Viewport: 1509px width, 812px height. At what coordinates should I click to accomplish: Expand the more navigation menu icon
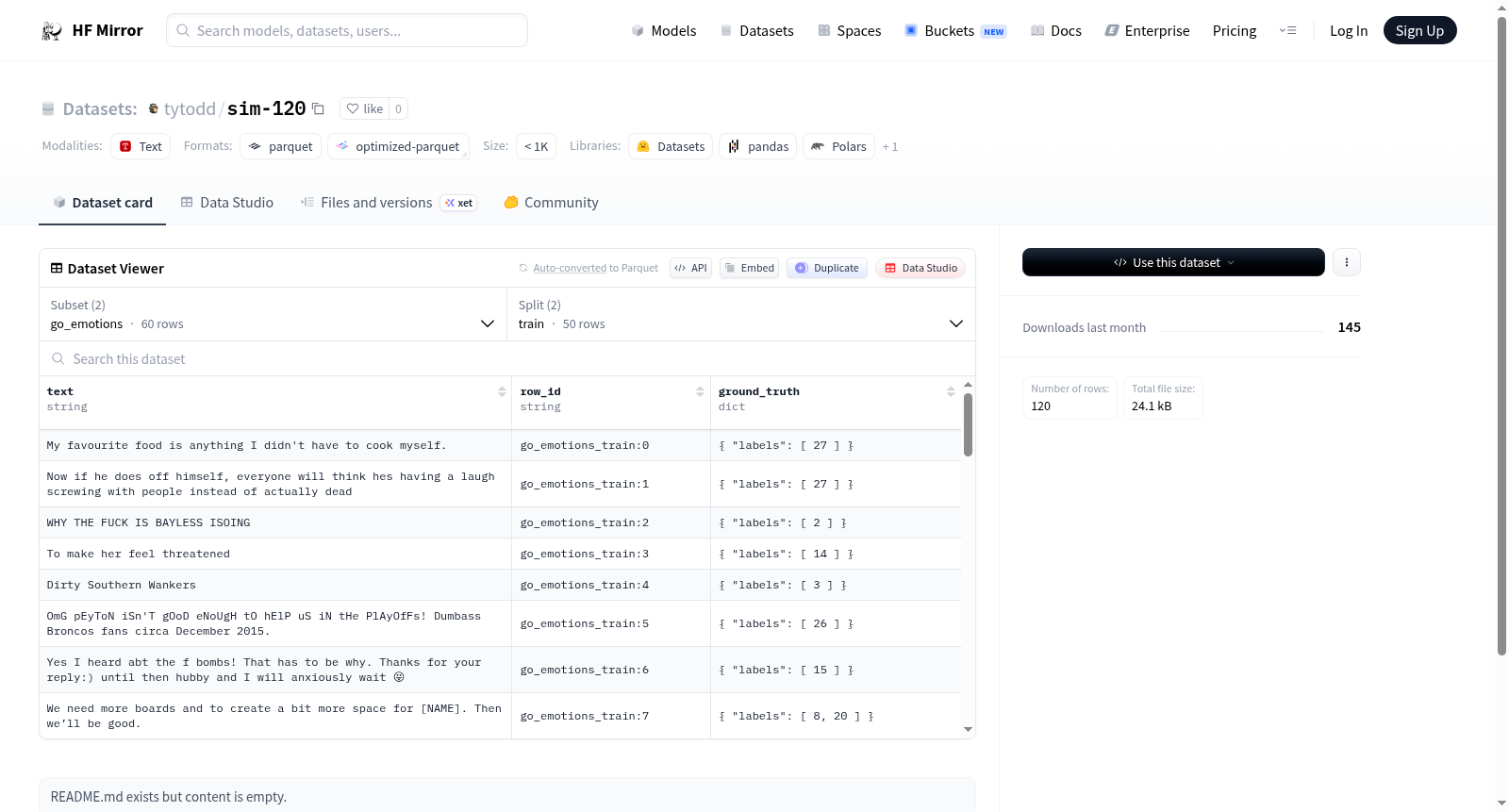[x=1287, y=31]
